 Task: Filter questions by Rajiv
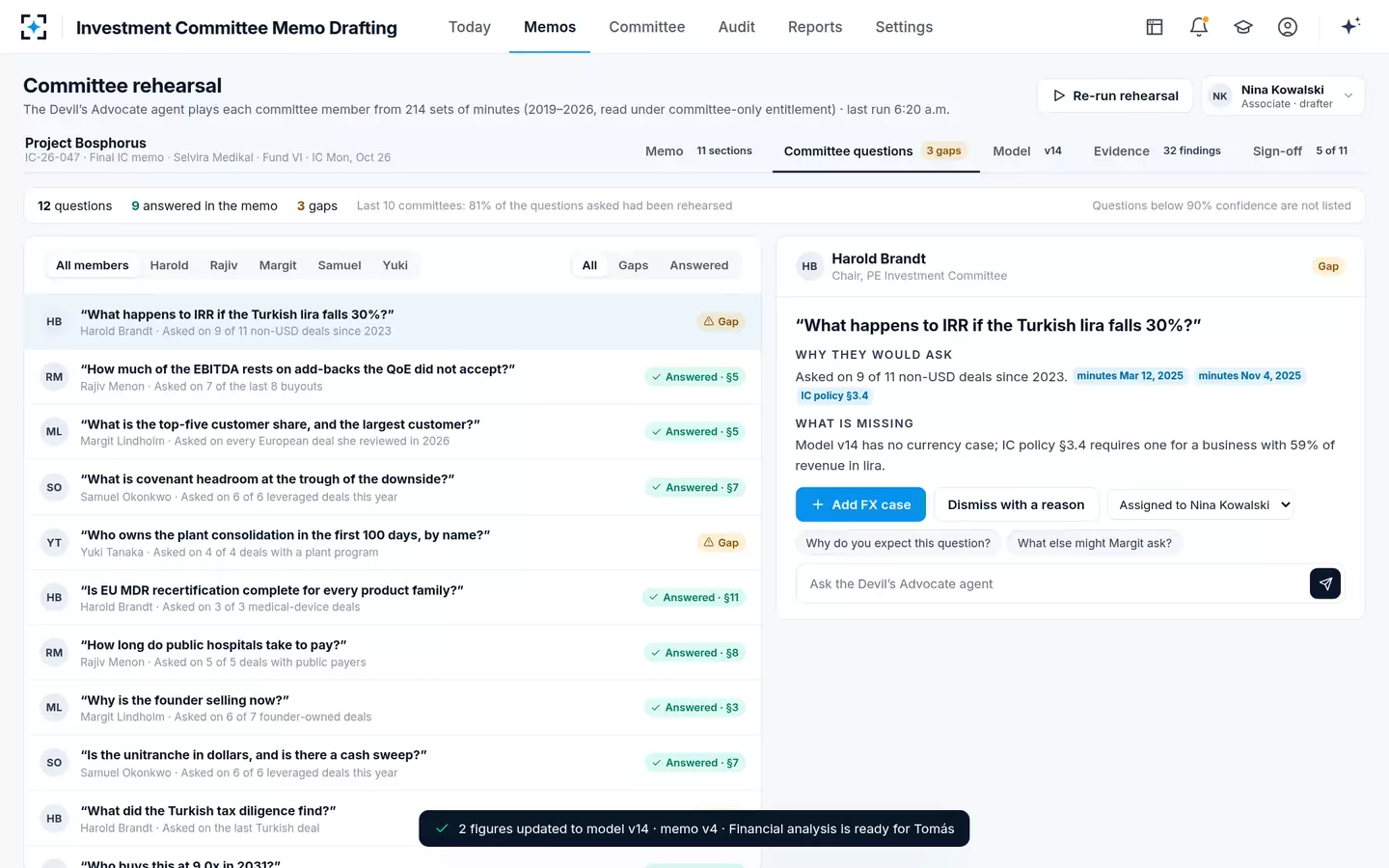(224, 265)
